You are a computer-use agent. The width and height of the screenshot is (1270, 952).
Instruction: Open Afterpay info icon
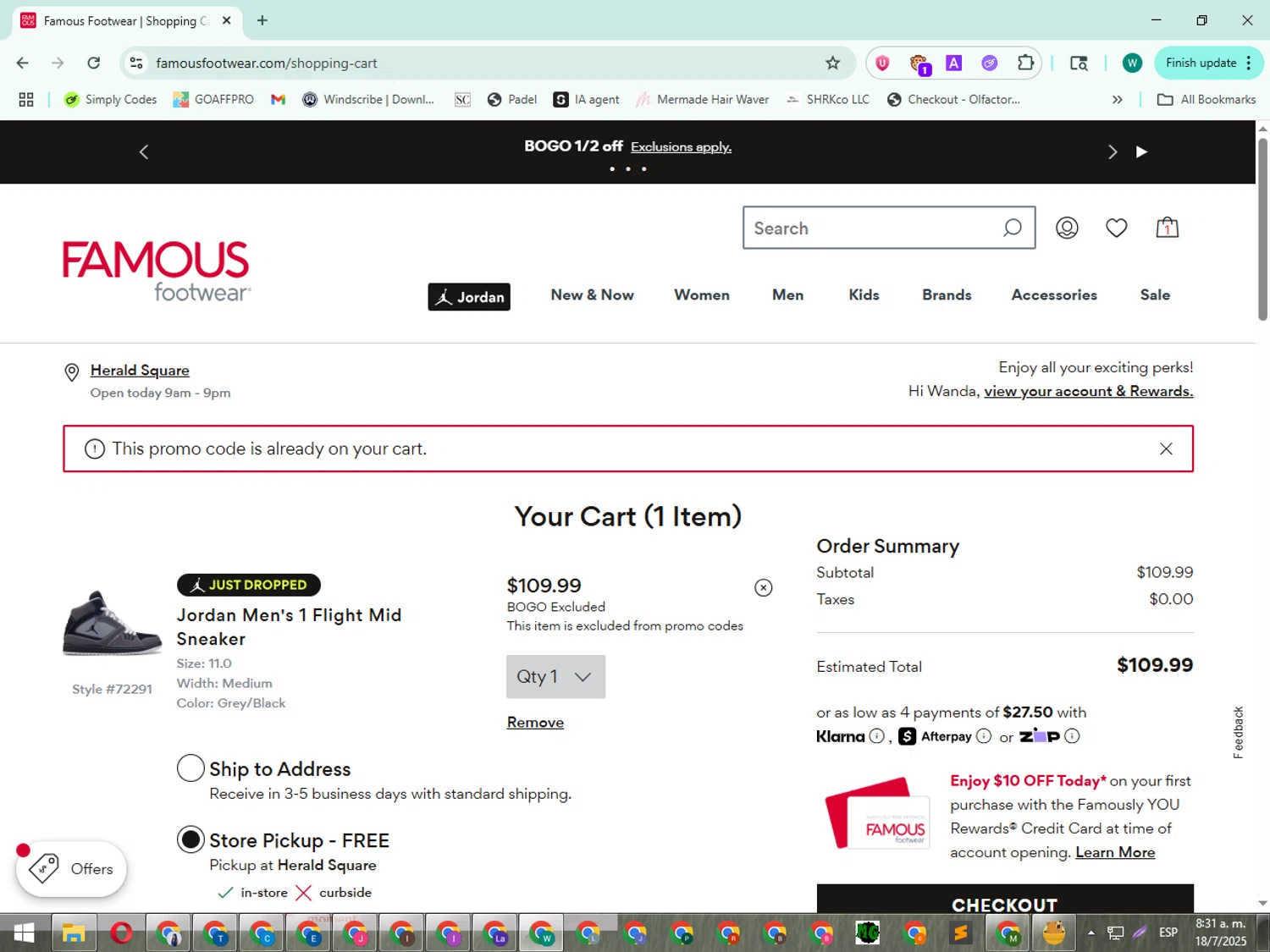coord(984,736)
